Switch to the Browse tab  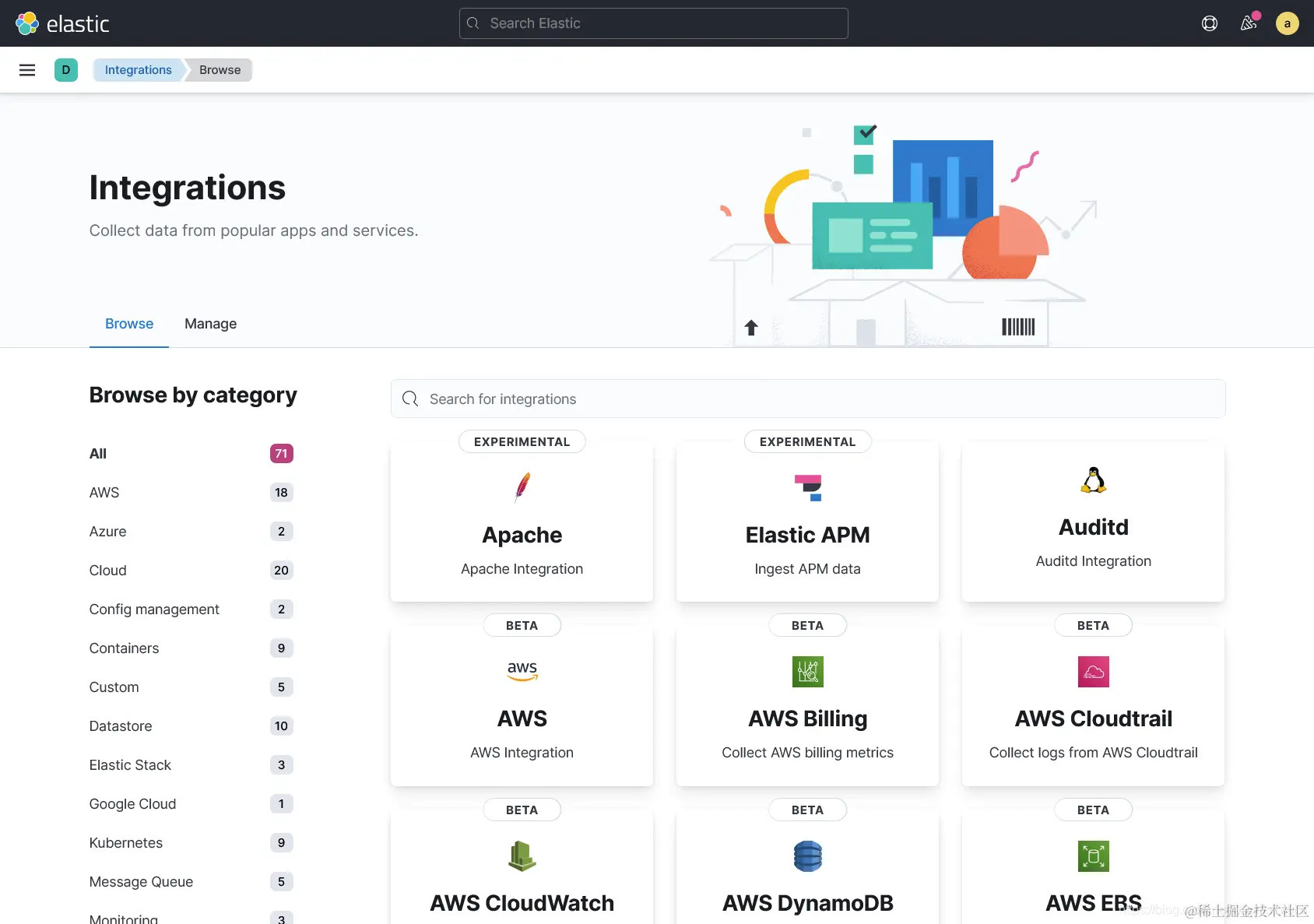tap(129, 324)
